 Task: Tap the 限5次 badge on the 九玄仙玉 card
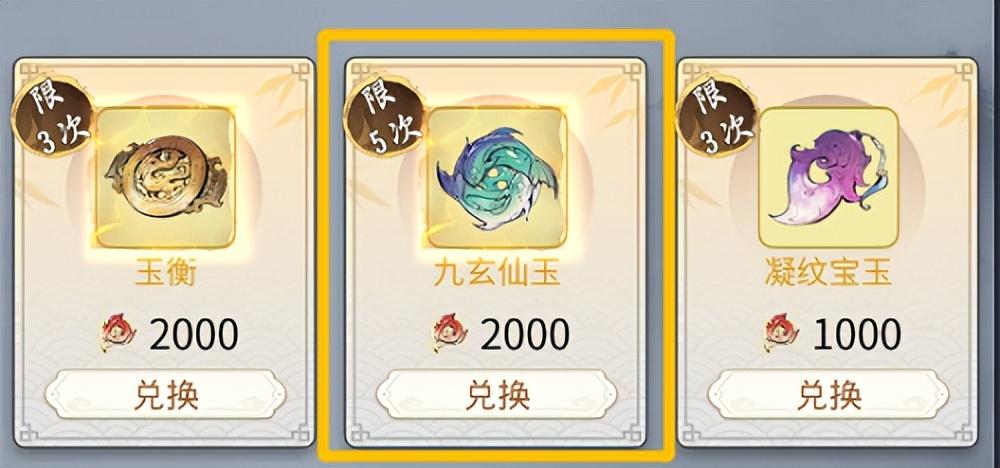tap(385, 115)
